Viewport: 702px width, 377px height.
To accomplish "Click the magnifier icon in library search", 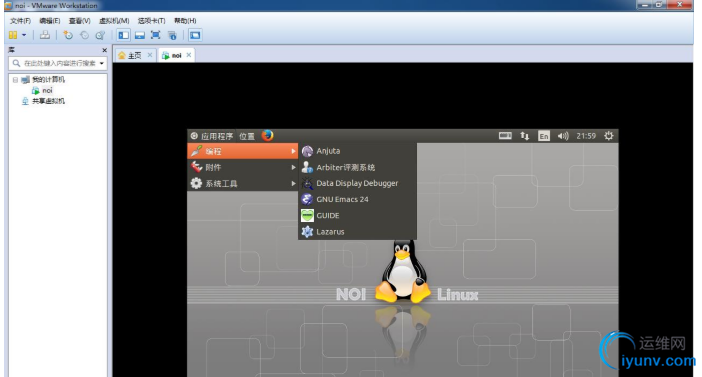I will coord(16,63).
